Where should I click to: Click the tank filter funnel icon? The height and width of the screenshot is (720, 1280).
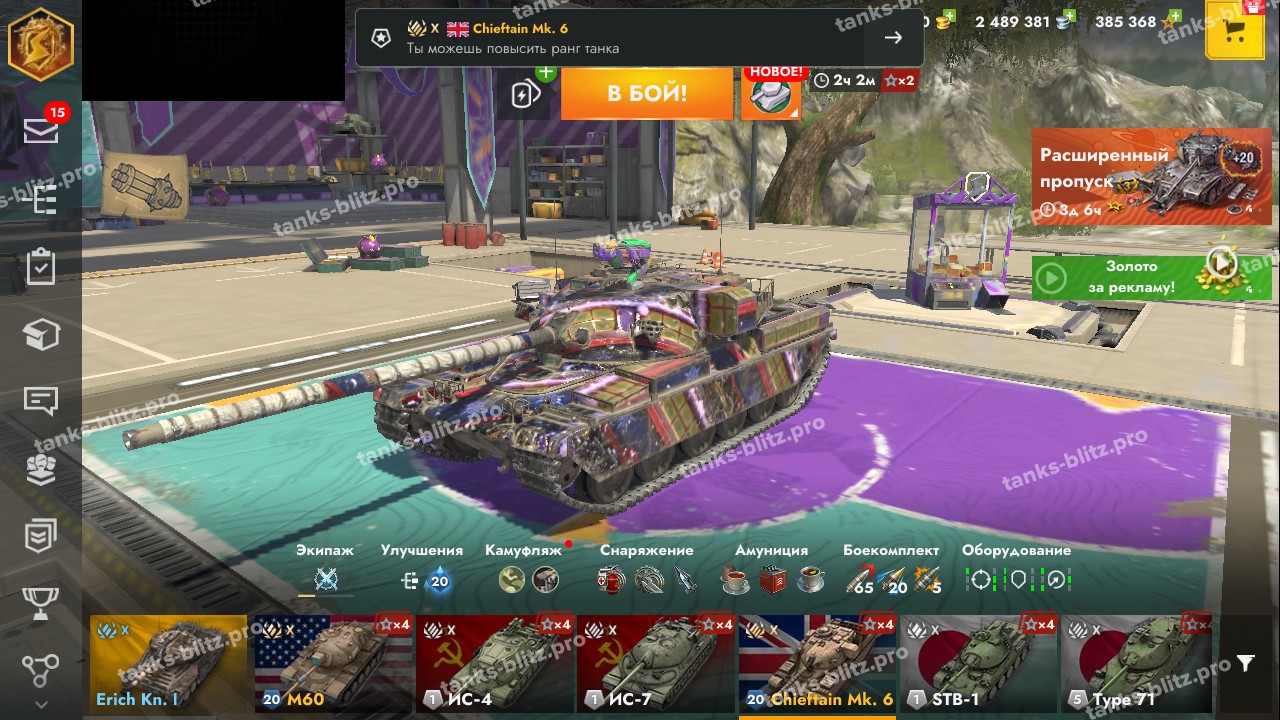click(x=1245, y=663)
